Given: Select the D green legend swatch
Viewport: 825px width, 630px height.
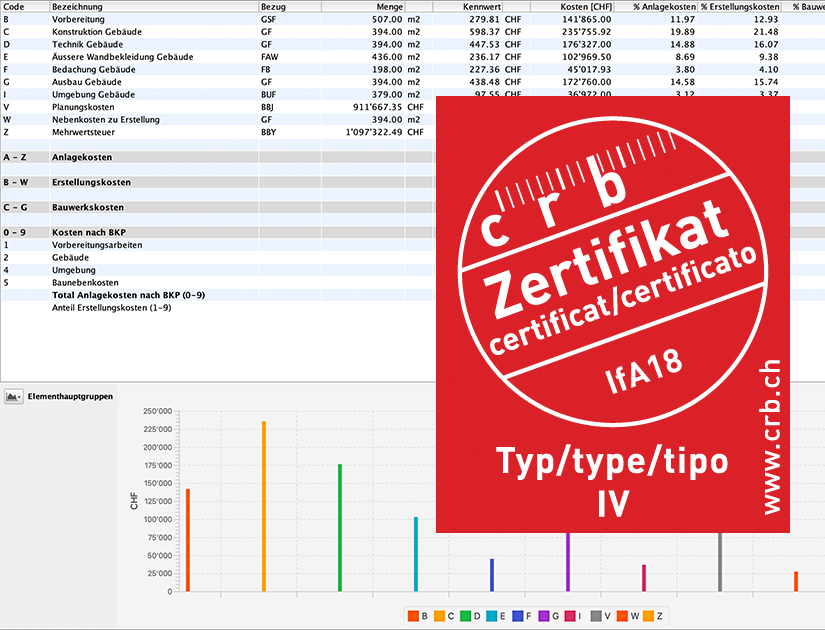Looking at the screenshot, I should [x=465, y=616].
